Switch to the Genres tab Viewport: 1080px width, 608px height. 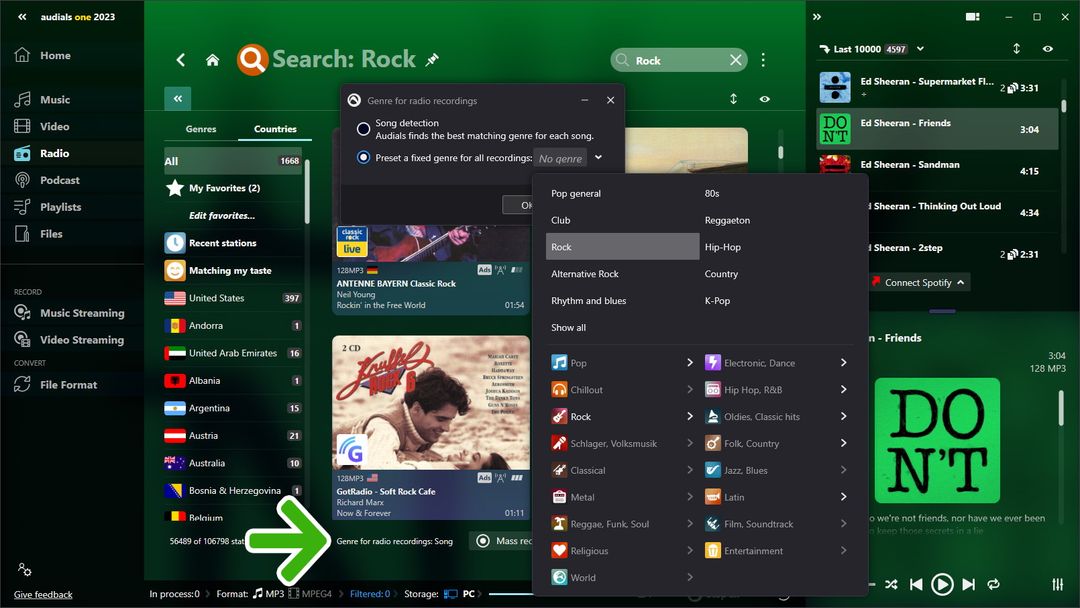click(x=201, y=129)
